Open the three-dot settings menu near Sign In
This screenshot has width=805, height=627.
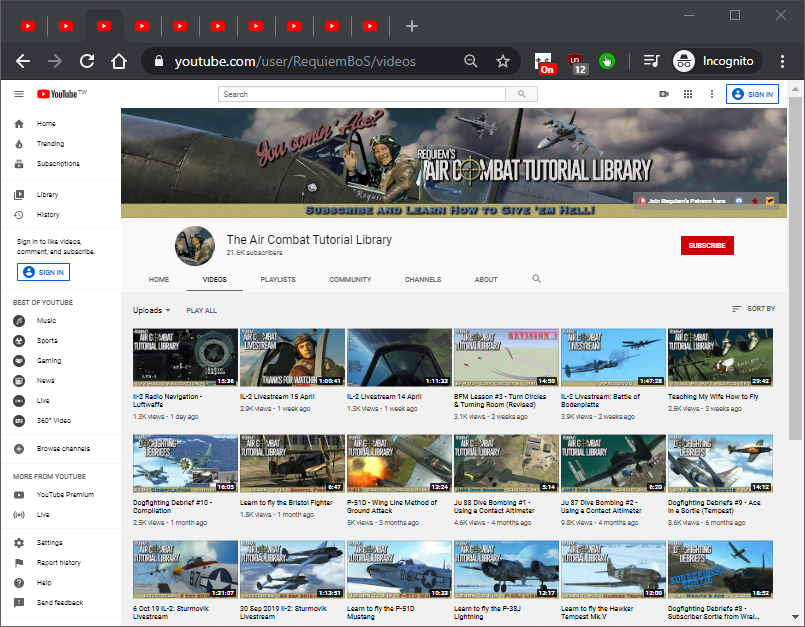712,94
